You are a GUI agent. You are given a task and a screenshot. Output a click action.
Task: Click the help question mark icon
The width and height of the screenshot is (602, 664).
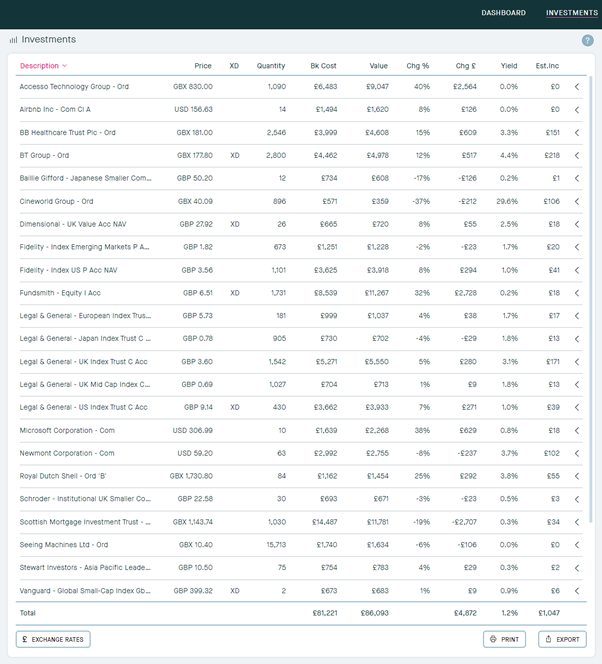coord(587,40)
